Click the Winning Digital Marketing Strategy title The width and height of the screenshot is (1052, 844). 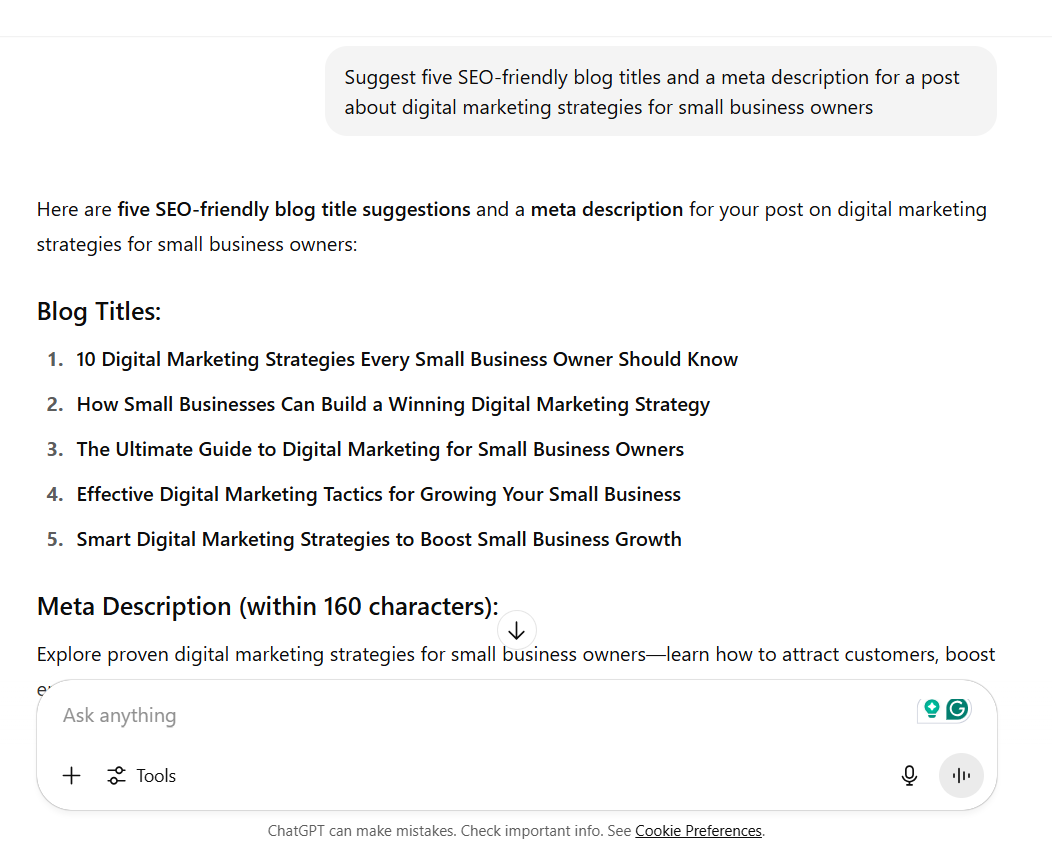(x=393, y=404)
